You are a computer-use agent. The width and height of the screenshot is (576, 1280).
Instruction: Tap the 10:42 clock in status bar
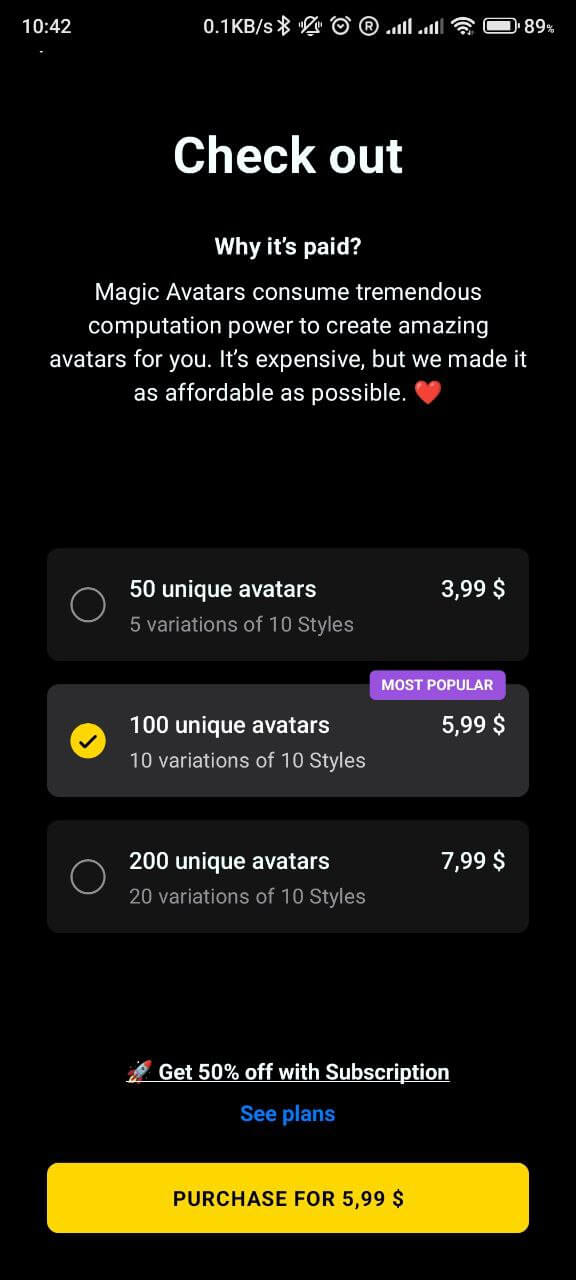tap(46, 26)
